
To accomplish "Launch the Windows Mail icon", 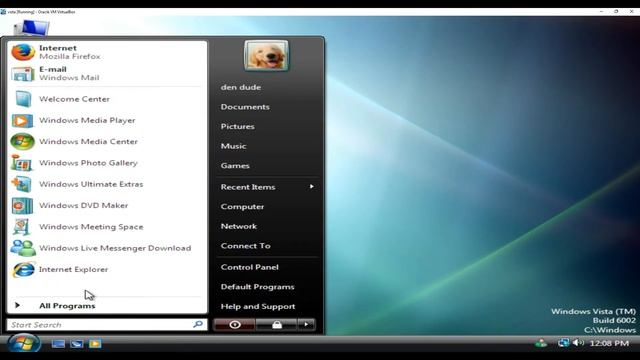I will tap(23, 74).
